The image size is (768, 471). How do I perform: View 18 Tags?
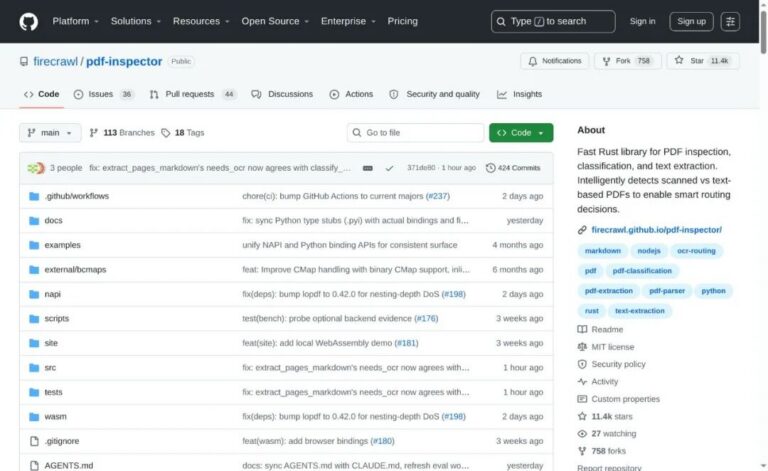point(183,133)
